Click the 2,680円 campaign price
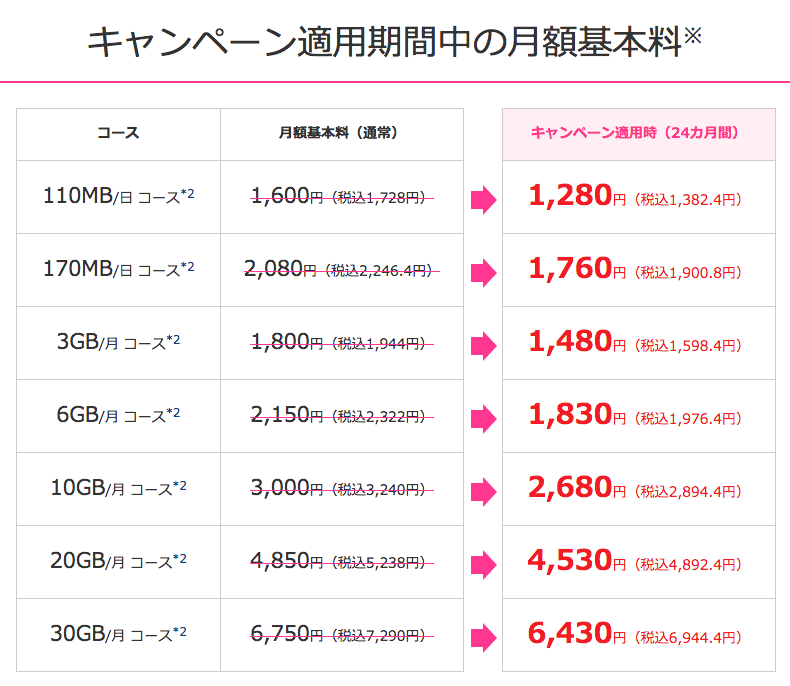The image size is (790, 686). click(x=577, y=488)
